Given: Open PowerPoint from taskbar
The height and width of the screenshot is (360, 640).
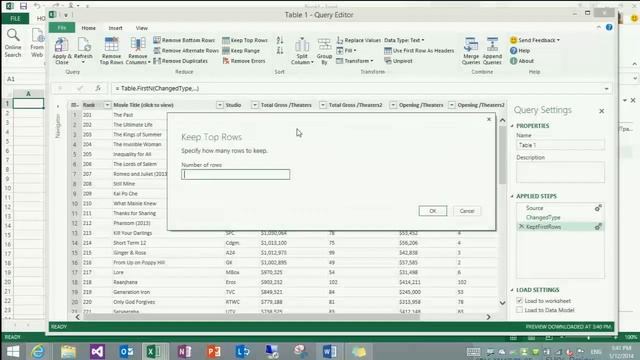Looking at the screenshot, I should (x=213, y=351).
